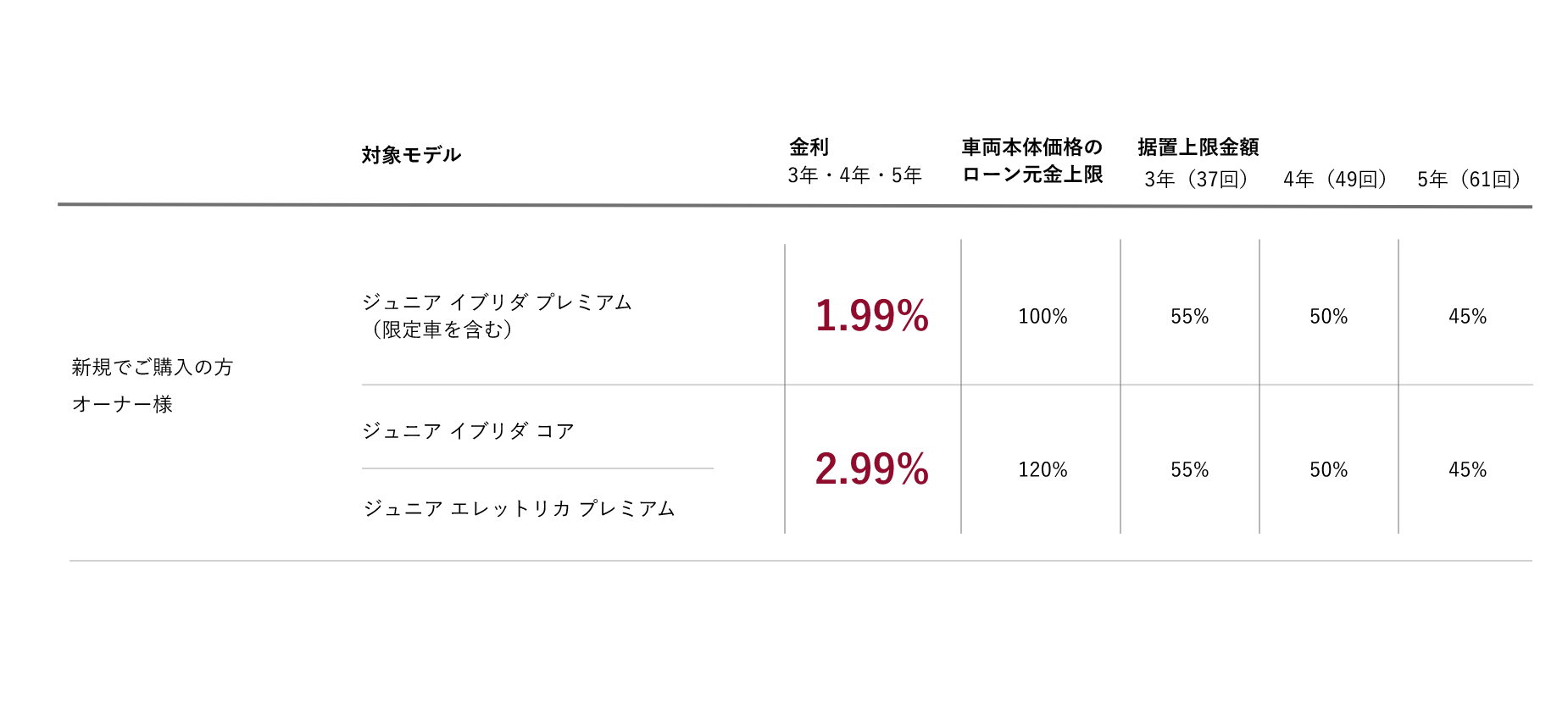
Task: Click the 55% value in the 2.99% row
Action: [1189, 470]
